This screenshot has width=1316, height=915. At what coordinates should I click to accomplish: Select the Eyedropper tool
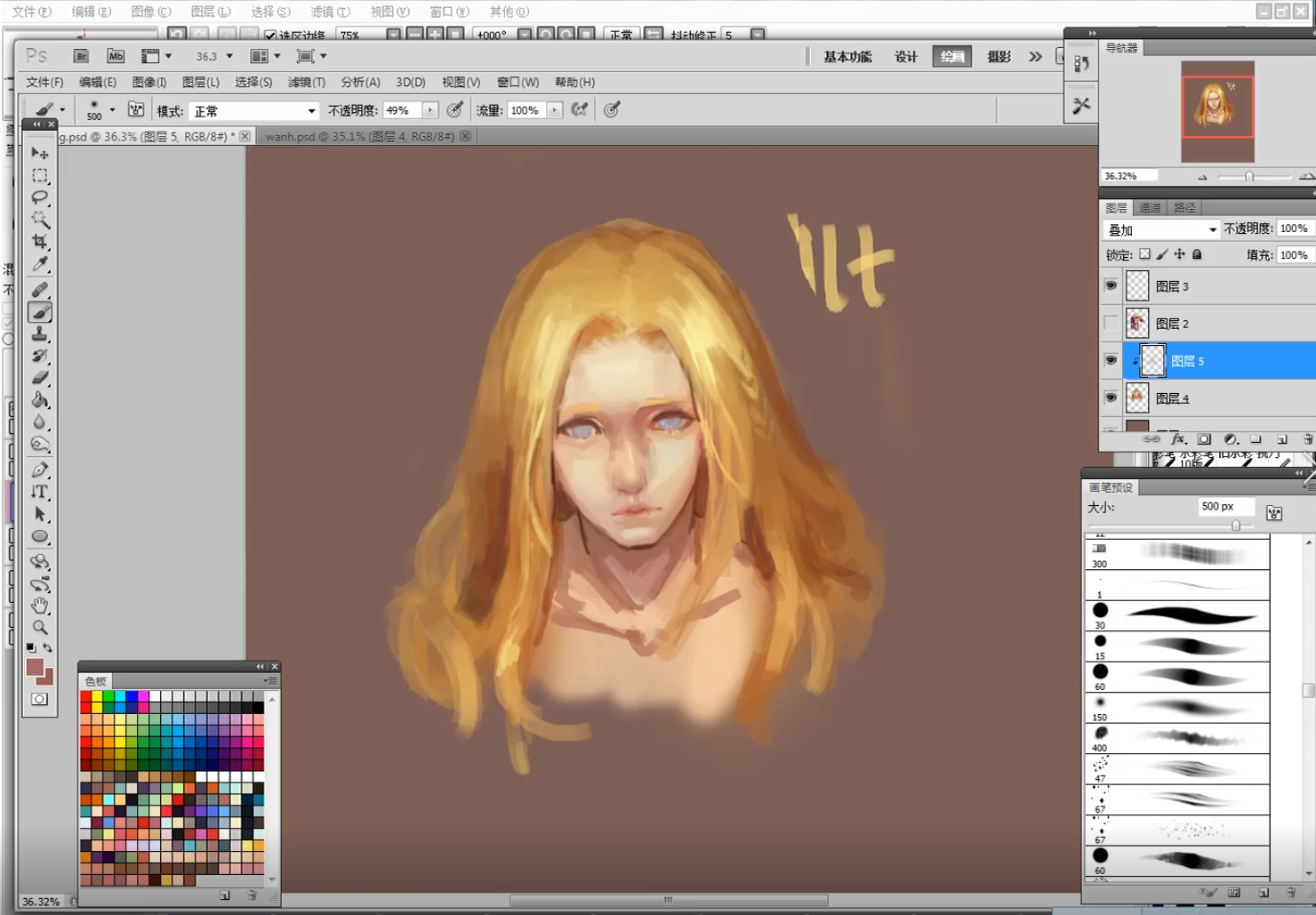tap(40, 263)
